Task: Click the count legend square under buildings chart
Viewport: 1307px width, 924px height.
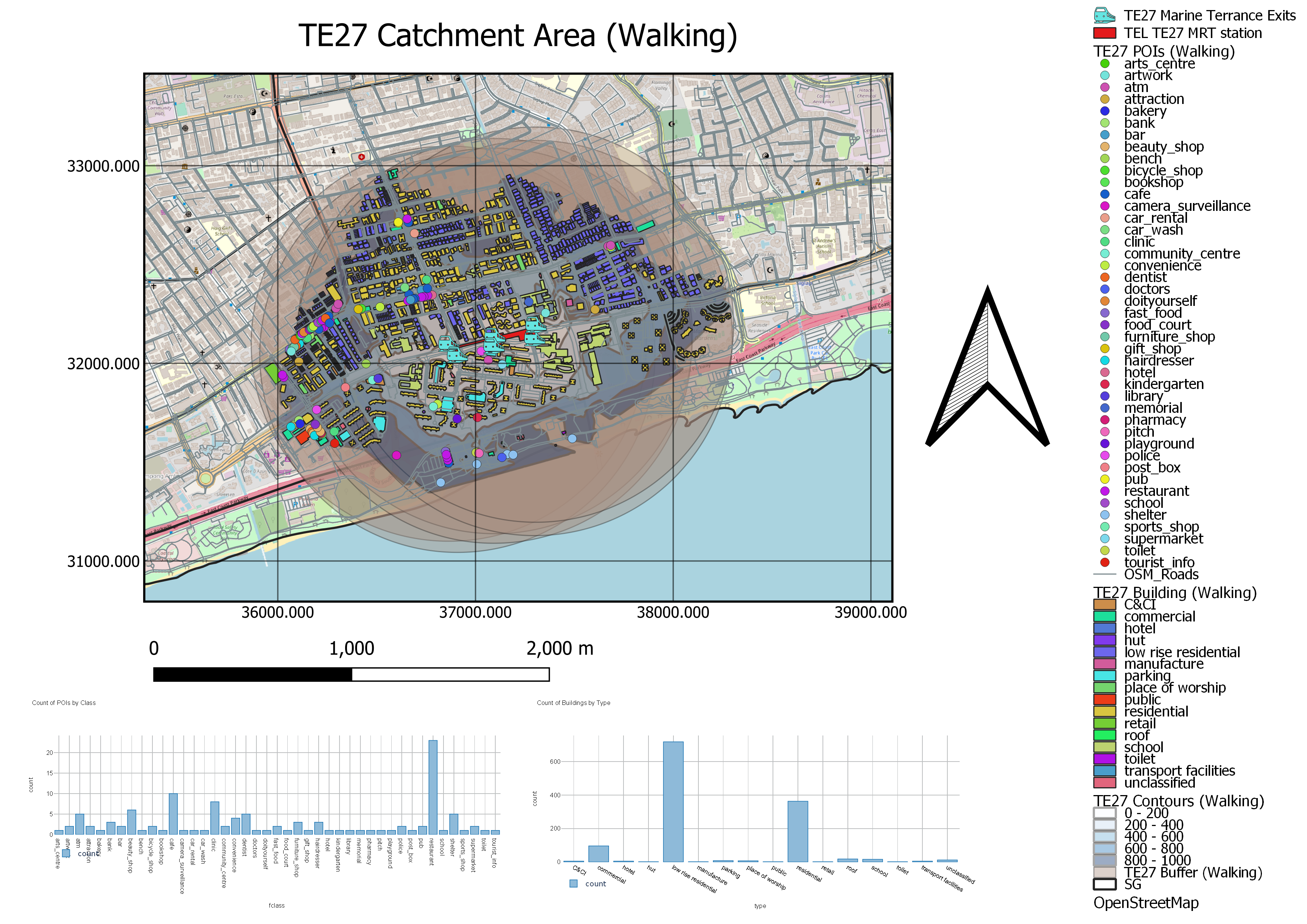Action: pyautogui.click(x=573, y=884)
